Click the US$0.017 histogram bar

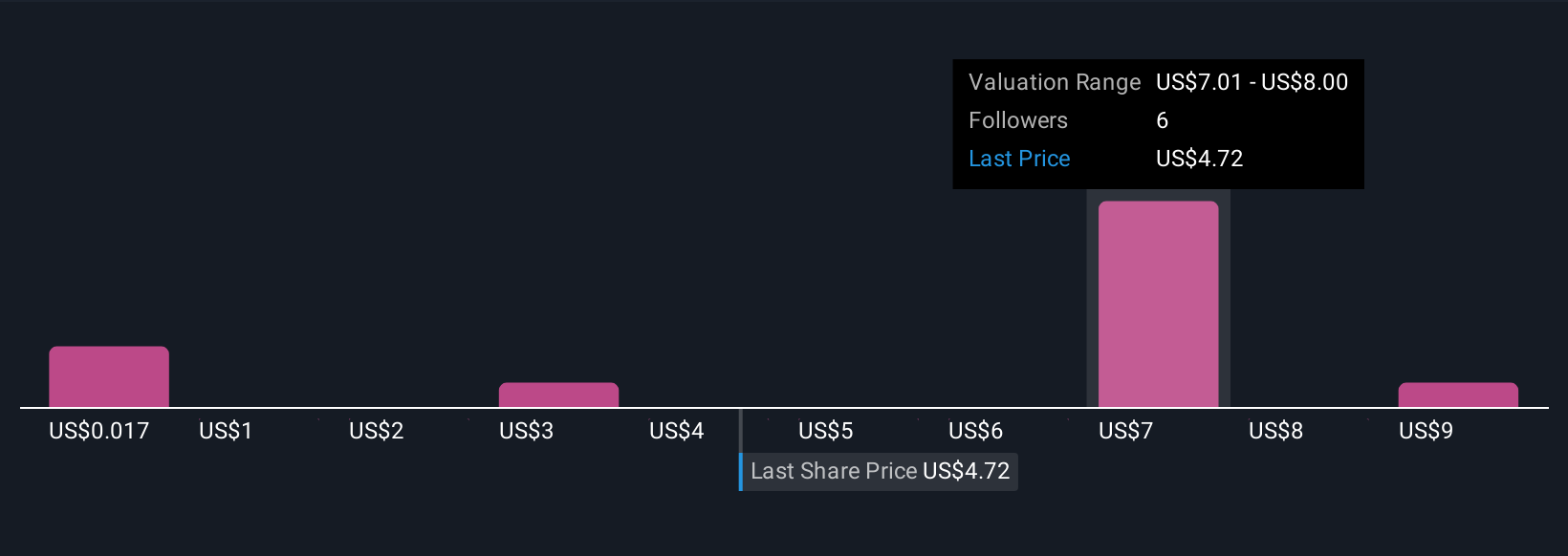coord(109,377)
